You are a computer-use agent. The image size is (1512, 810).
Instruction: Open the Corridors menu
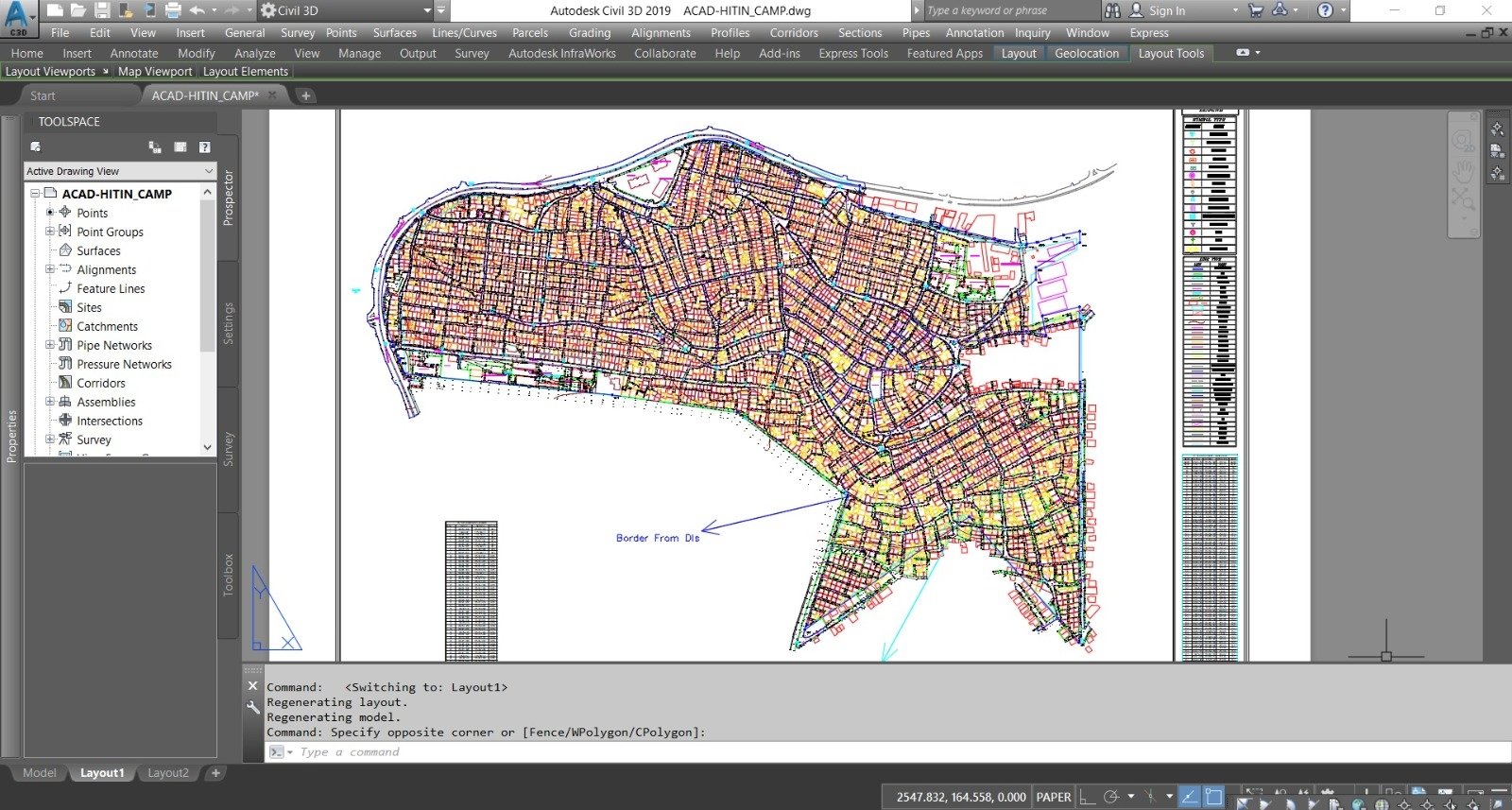(x=793, y=32)
